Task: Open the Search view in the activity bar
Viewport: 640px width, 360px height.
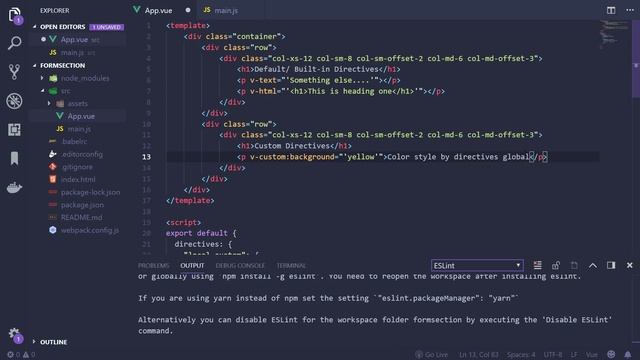Action: pyautogui.click(x=15, y=43)
